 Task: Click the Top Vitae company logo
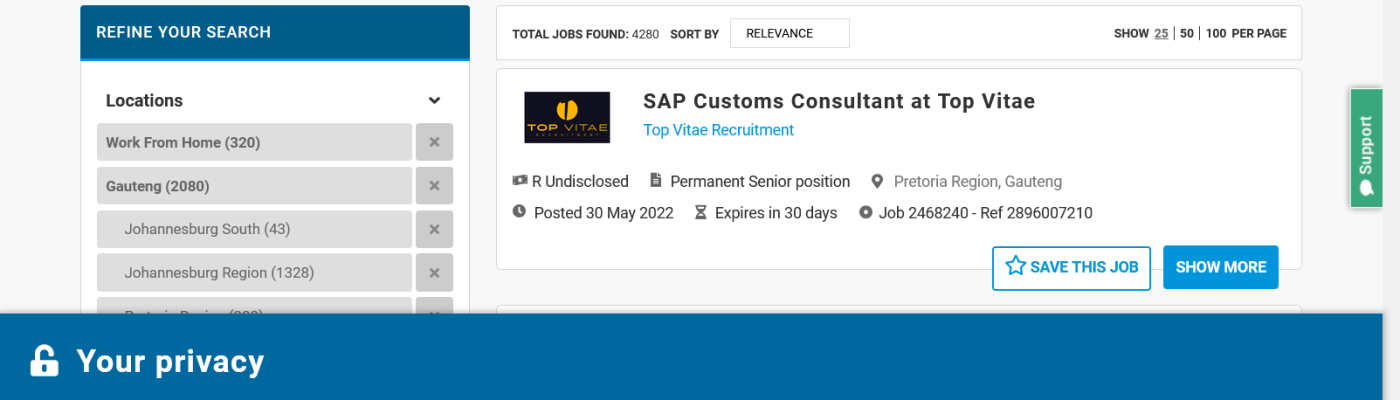tap(567, 117)
